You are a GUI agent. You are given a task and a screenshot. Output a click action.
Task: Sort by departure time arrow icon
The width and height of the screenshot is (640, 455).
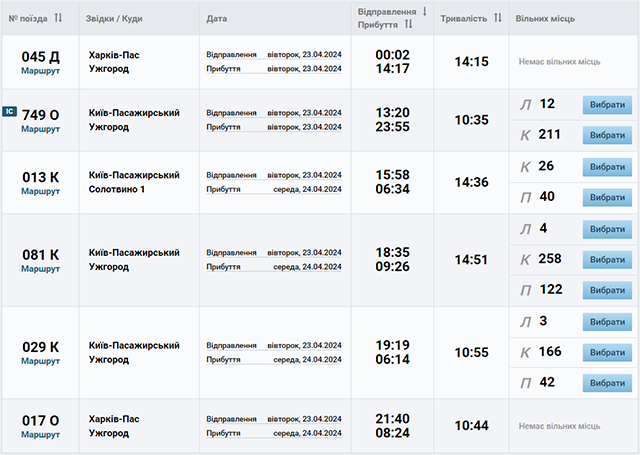(424, 11)
